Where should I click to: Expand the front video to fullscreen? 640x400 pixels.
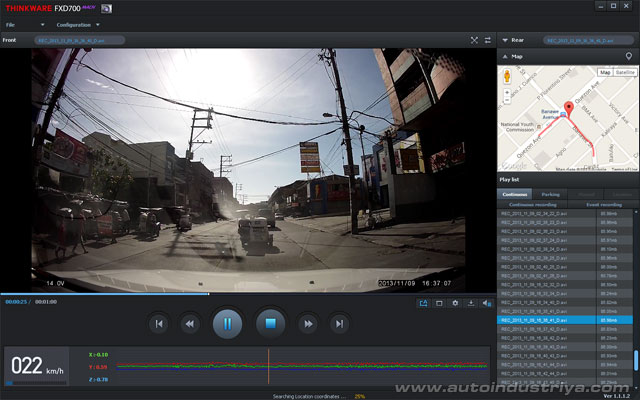474,40
